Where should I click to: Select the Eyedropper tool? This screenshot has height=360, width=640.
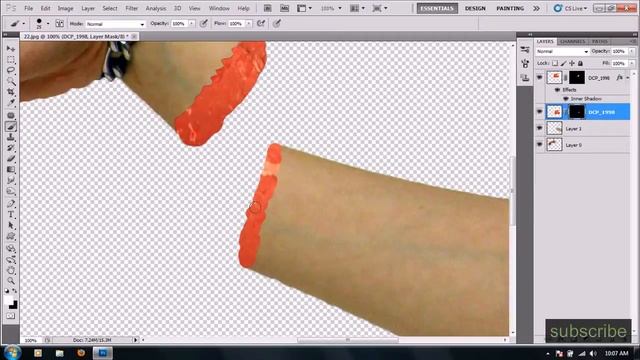11,103
